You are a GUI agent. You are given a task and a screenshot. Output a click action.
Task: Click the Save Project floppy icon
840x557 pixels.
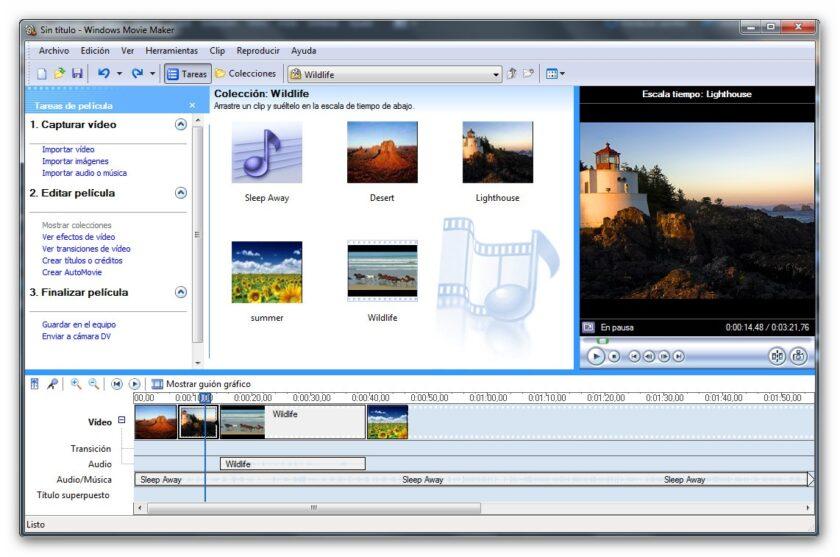77,73
